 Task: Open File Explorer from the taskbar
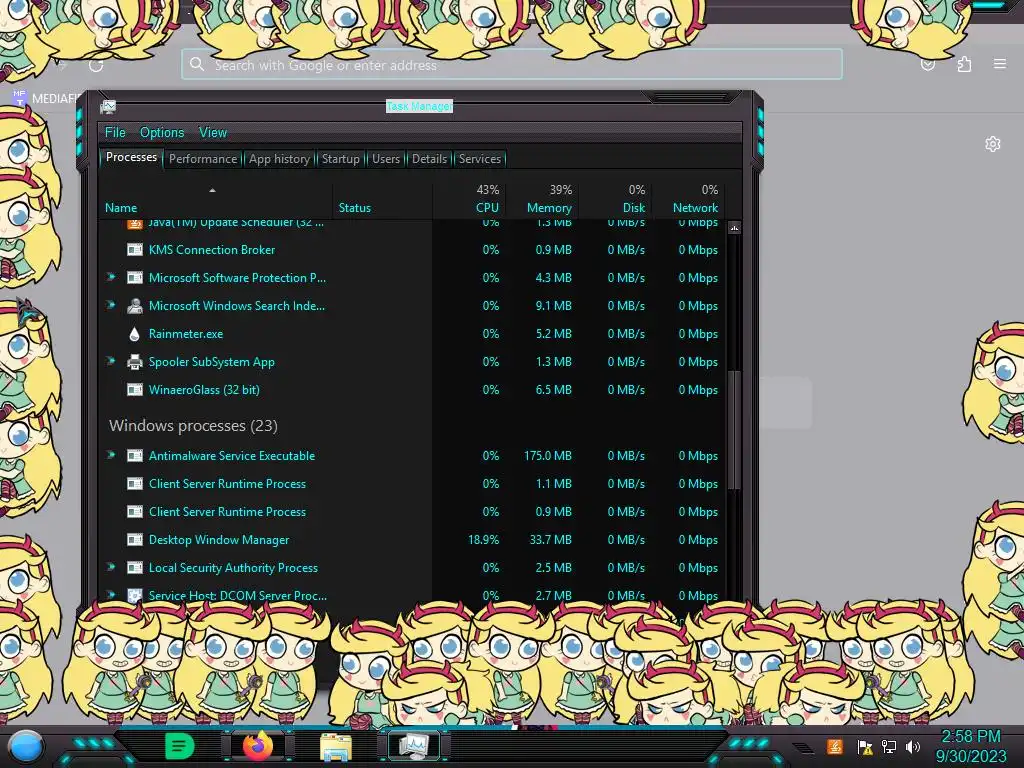pos(336,747)
